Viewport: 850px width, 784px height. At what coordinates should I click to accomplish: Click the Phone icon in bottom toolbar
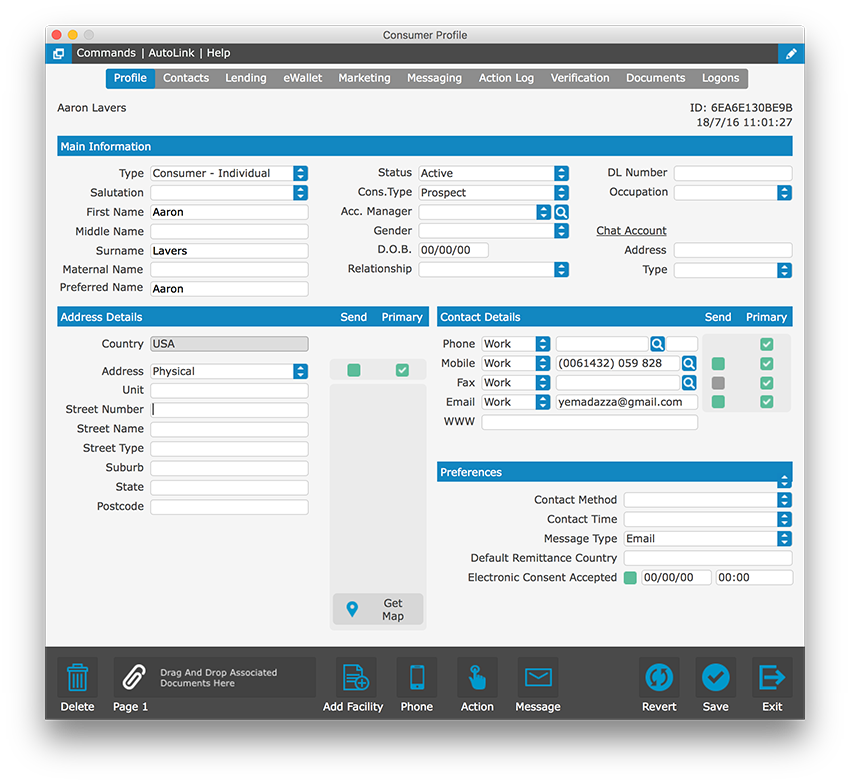coord(417,678)
